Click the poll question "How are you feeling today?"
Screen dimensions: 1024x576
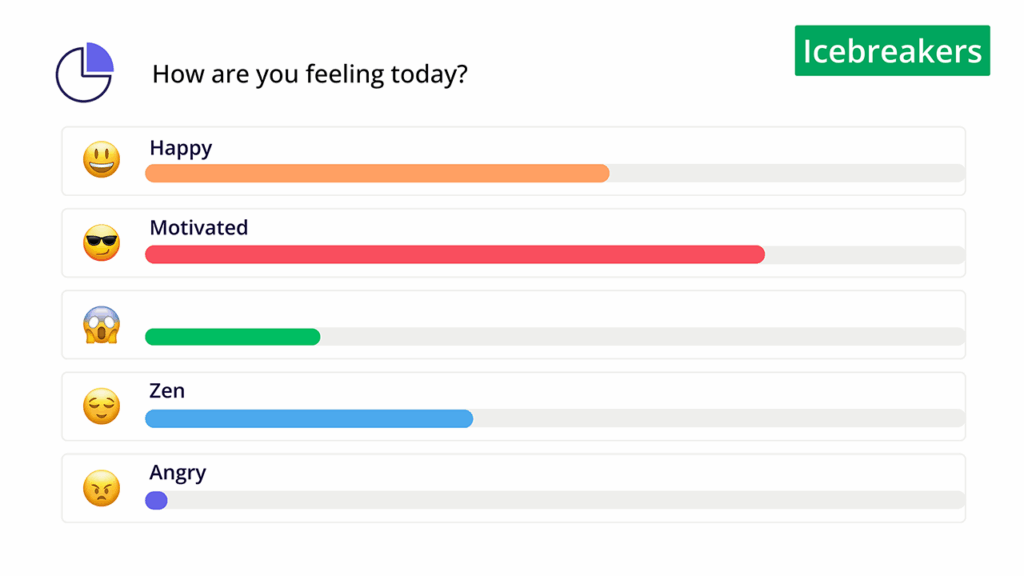click(310, 74)
